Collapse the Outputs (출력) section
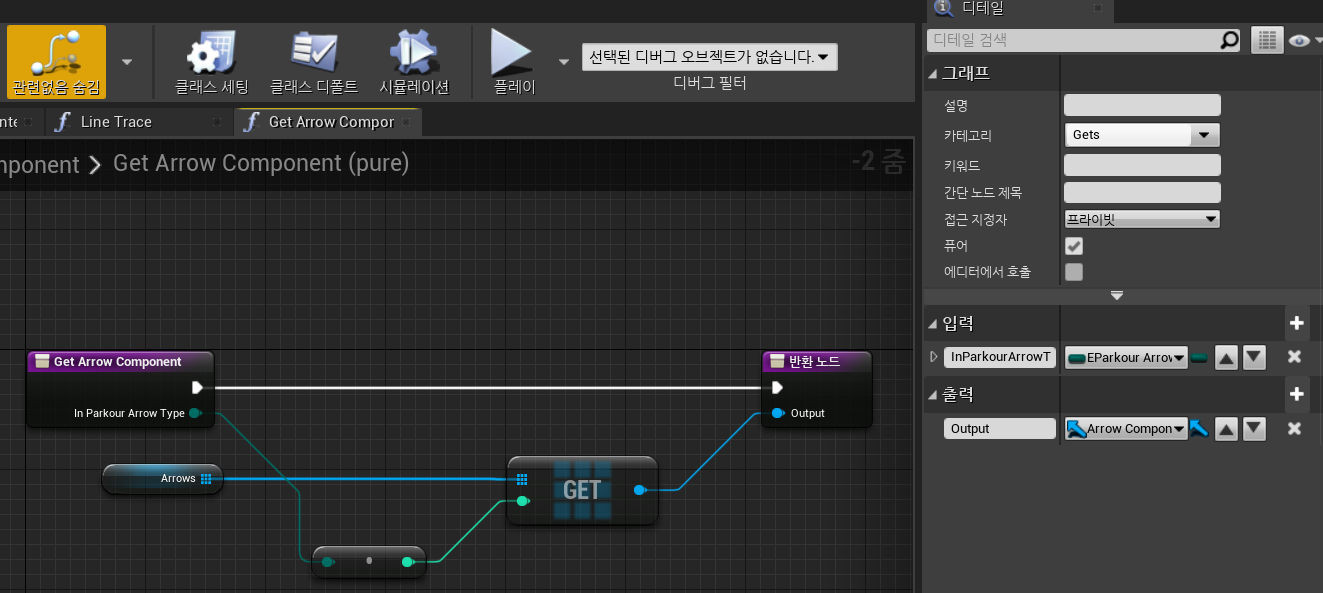The image size is (1323, 593). pos(934,394)
